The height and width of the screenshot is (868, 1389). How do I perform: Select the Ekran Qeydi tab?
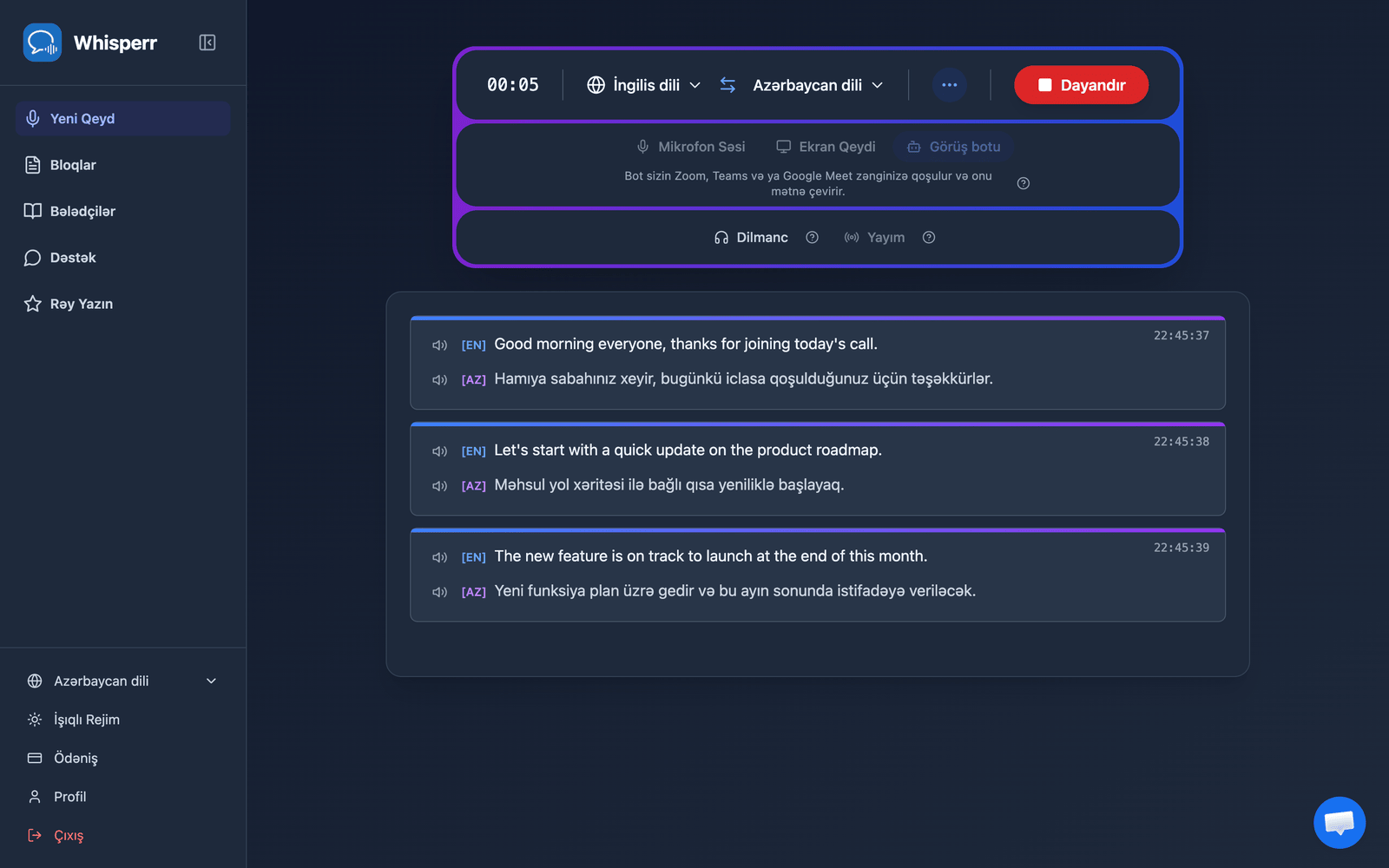coord(826,147)
